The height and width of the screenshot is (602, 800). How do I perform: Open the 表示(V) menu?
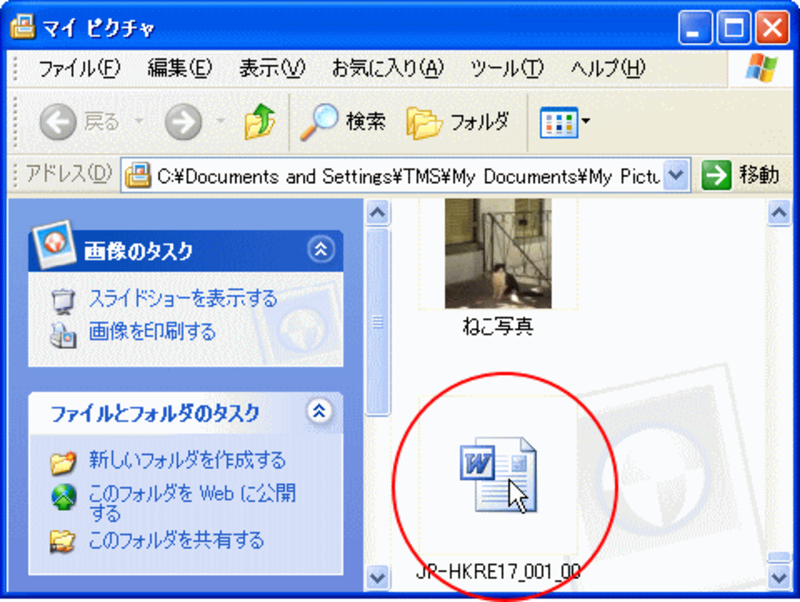click(272, 68)
